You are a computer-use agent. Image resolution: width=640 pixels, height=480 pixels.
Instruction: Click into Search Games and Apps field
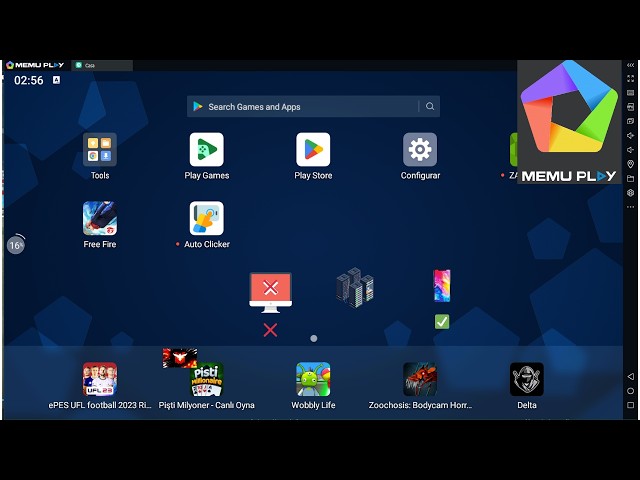coord(313,107)
